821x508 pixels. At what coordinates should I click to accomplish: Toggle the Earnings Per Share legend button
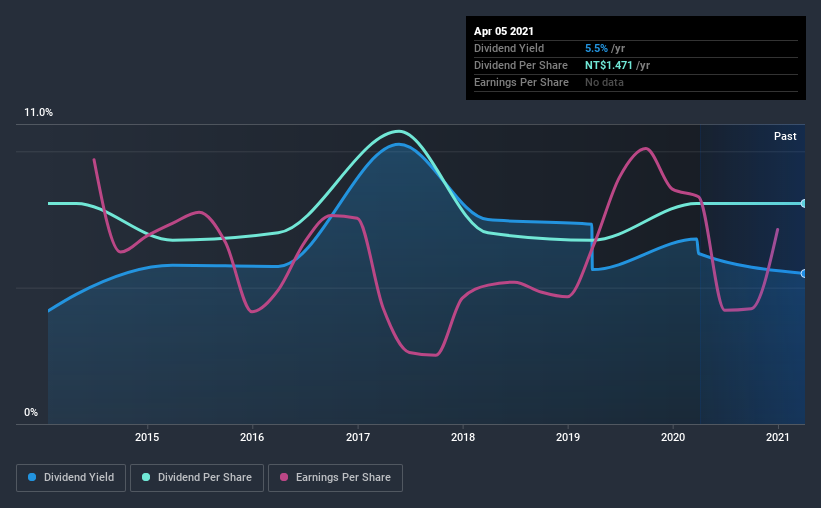click(x=335, y=478)
